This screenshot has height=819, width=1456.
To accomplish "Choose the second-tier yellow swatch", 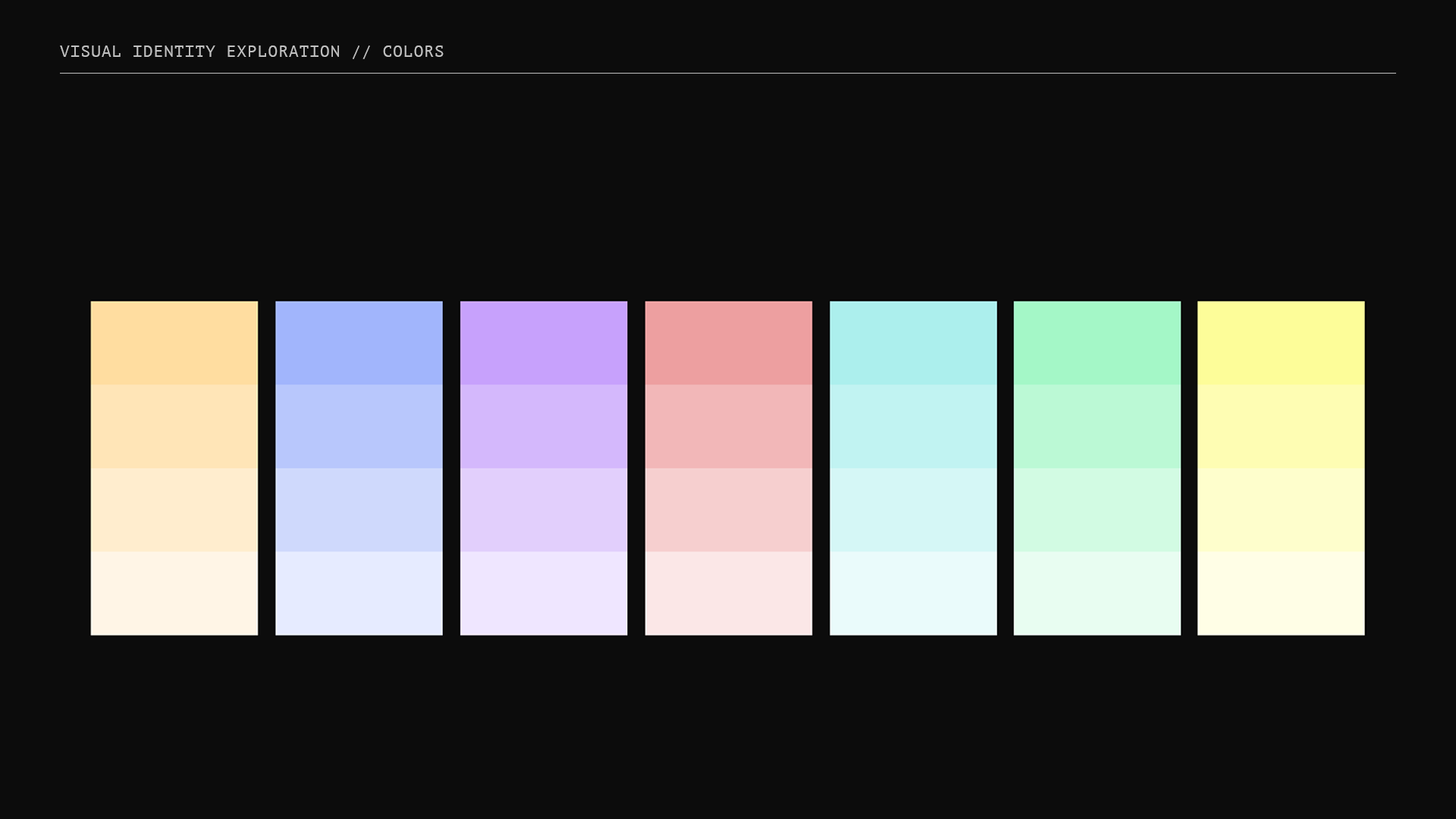I will coord(1281,426).
